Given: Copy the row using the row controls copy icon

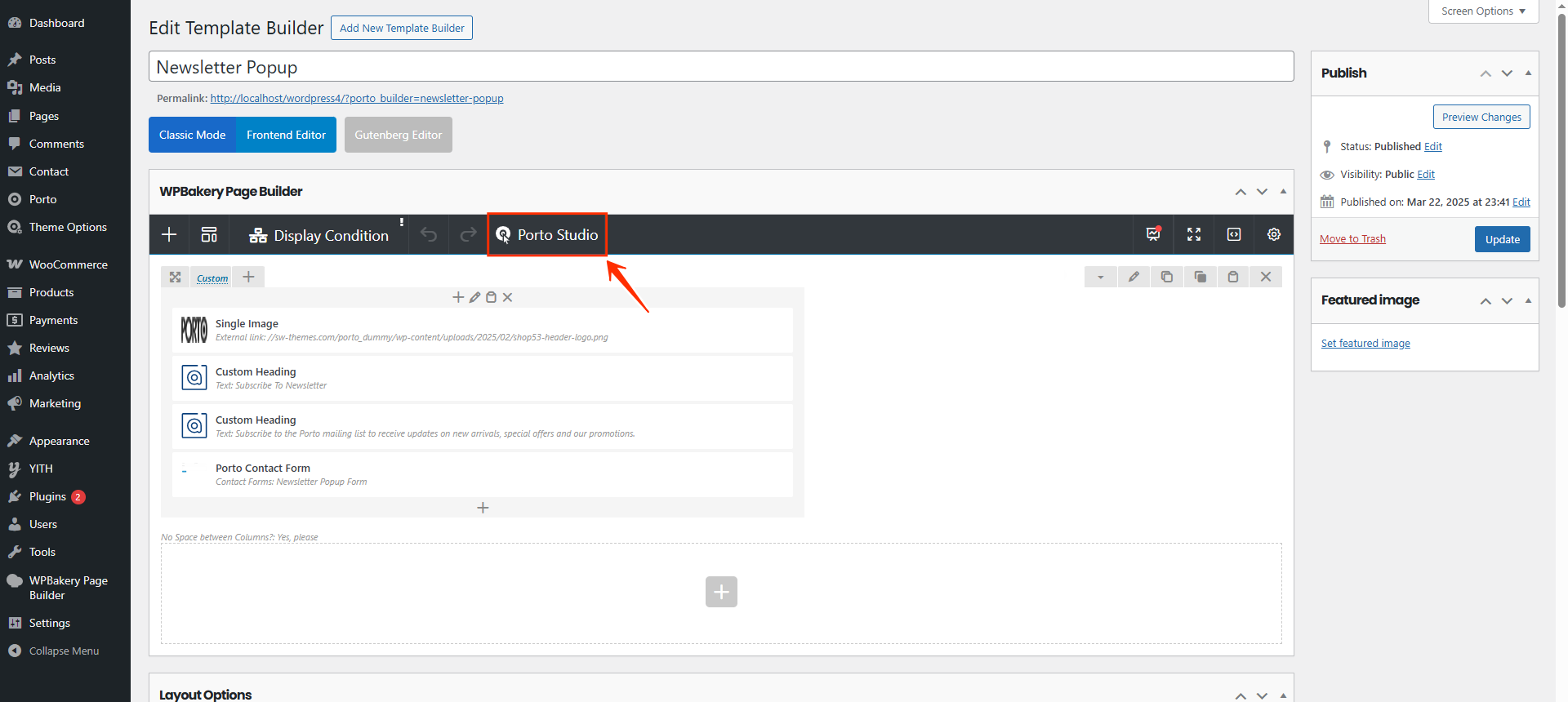Looking at the screenshot, I should point(1167,277).
